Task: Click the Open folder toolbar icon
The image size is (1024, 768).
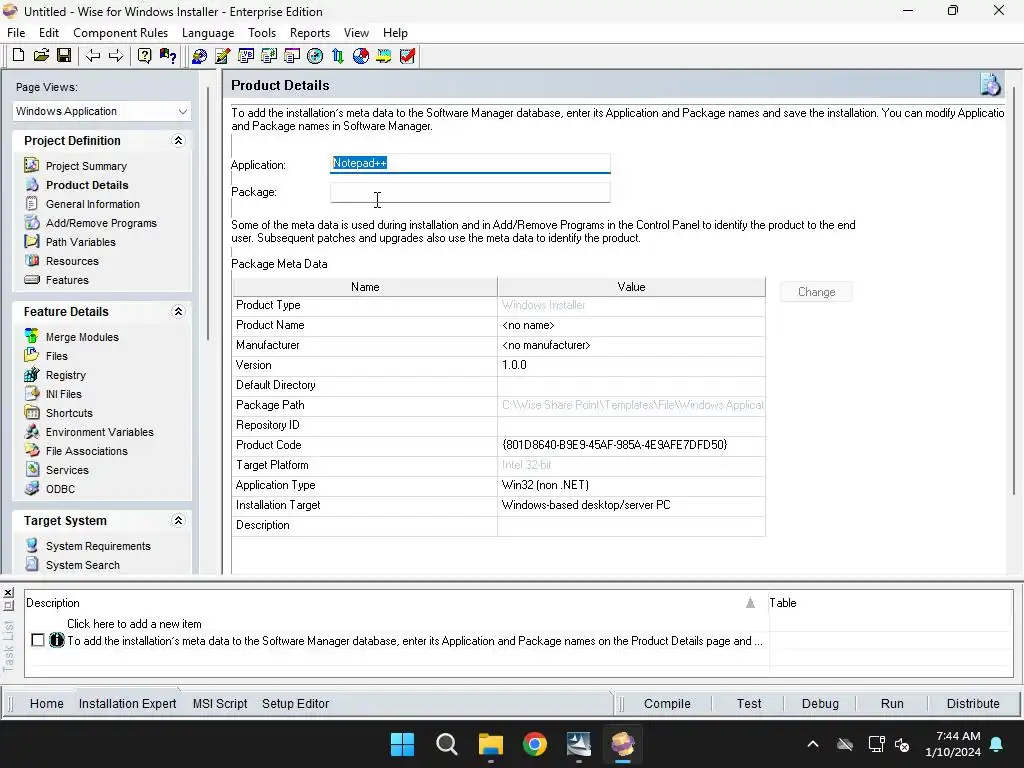Action: pos(41,56)
